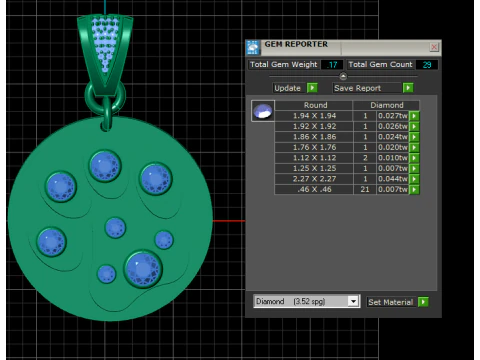This screenshot has width=480, height=360.
Task: Close the Gem Reporter window
Action: [x=434, y=47]
